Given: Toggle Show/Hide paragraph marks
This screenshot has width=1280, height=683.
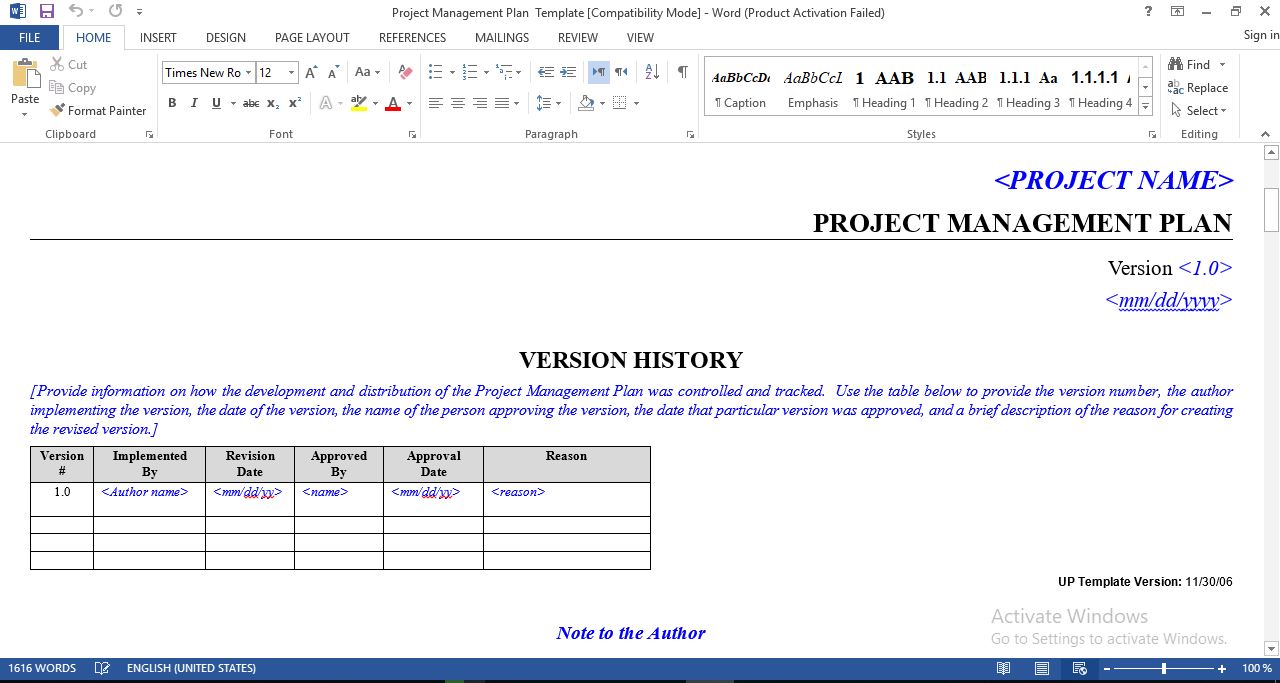Looking at the screenshot, I should 684,71.
